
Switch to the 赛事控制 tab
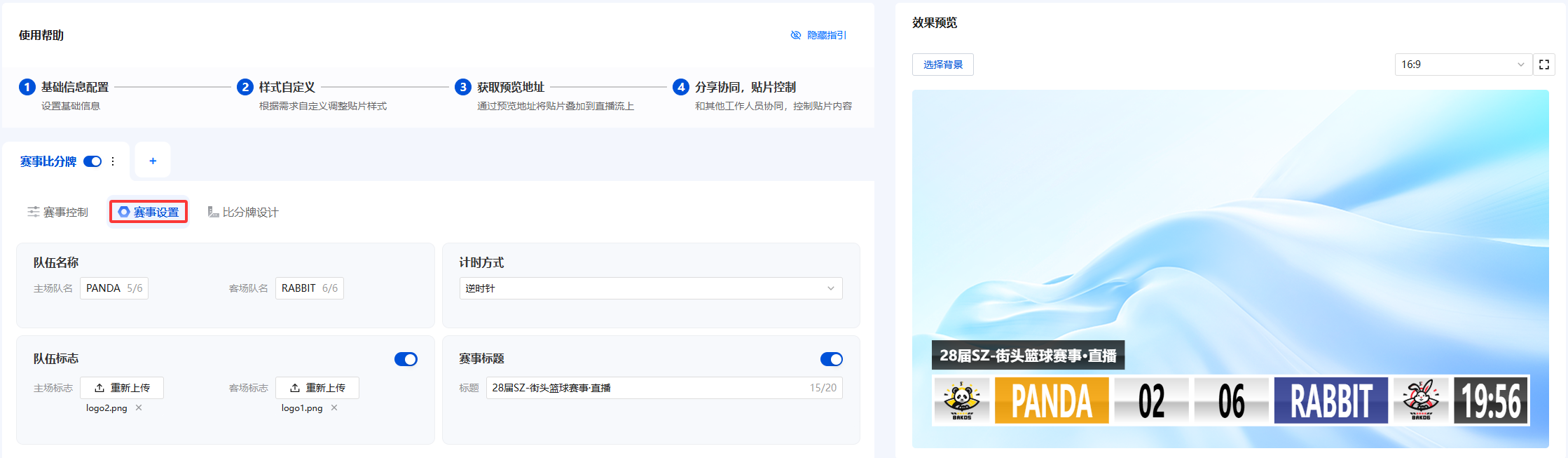point(57,212)
